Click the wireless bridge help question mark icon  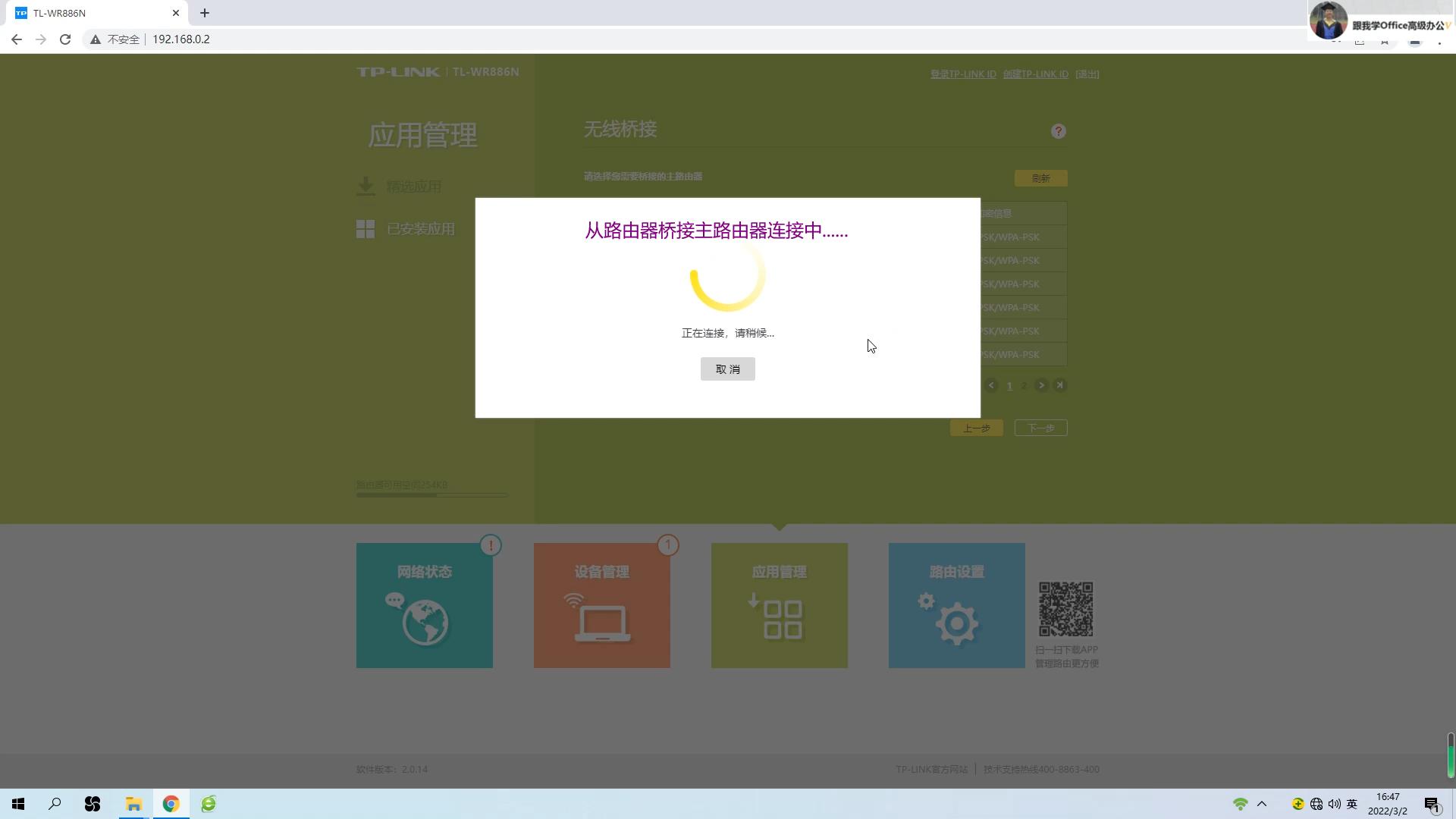1059,130
